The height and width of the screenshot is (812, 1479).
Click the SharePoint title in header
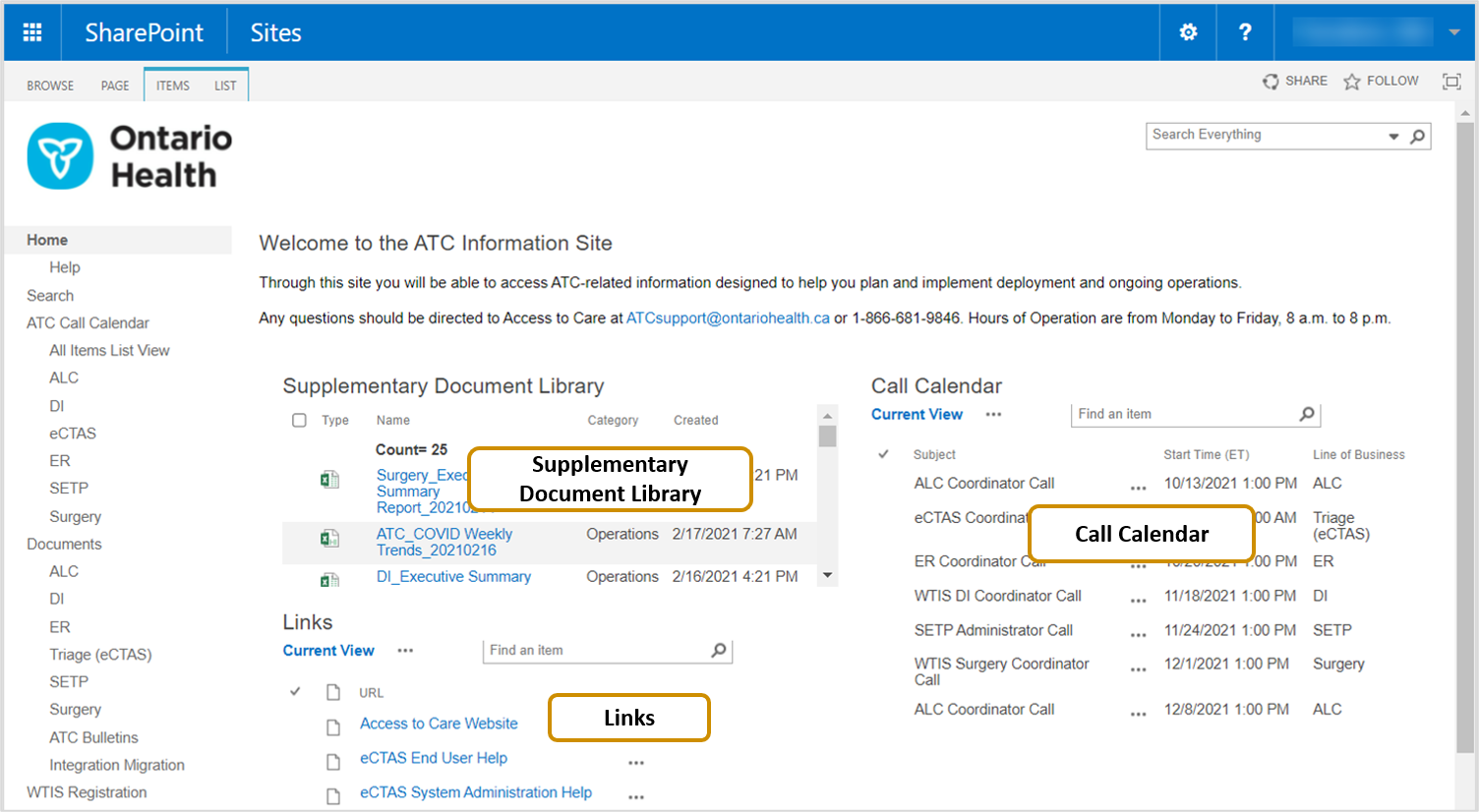point(144,32)
